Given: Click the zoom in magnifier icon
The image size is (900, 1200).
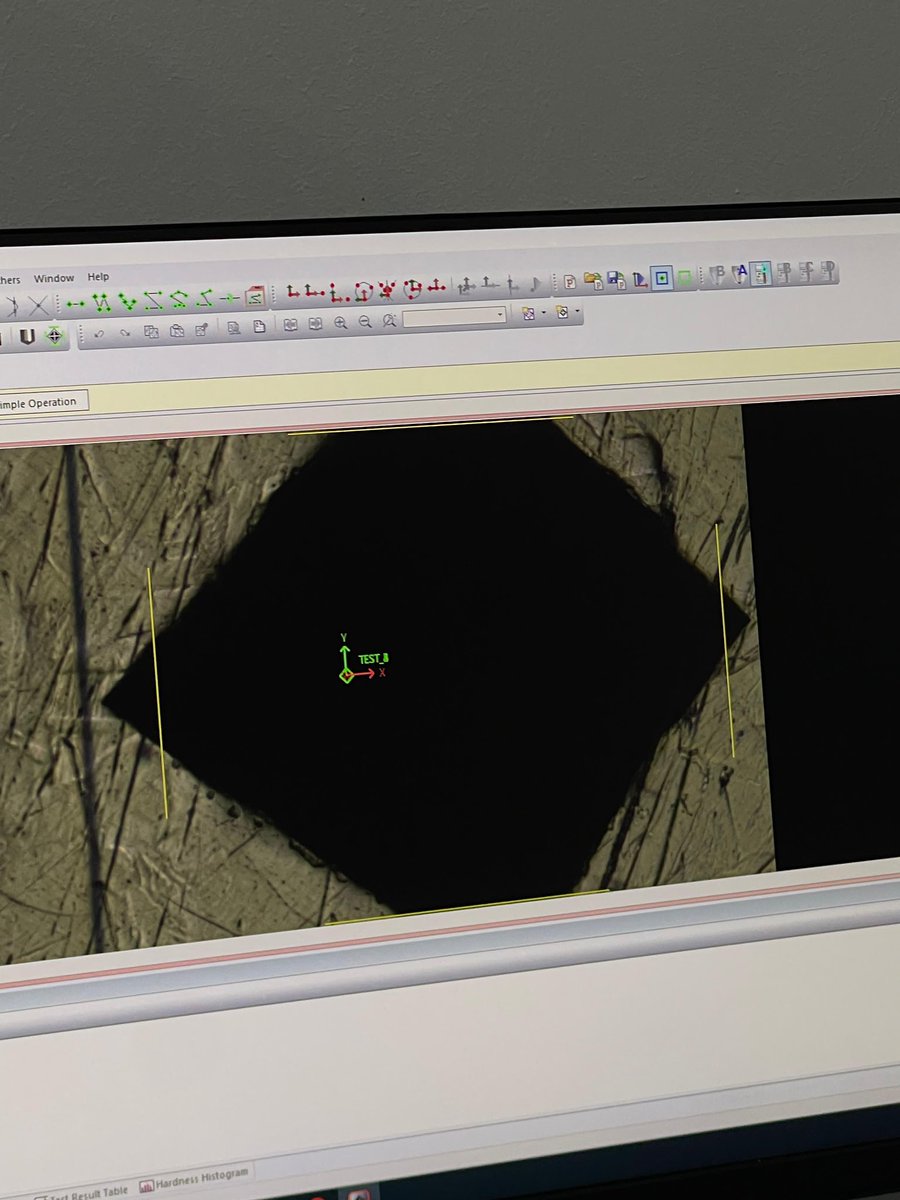Looking at the screenshot, I should (341, 322).
